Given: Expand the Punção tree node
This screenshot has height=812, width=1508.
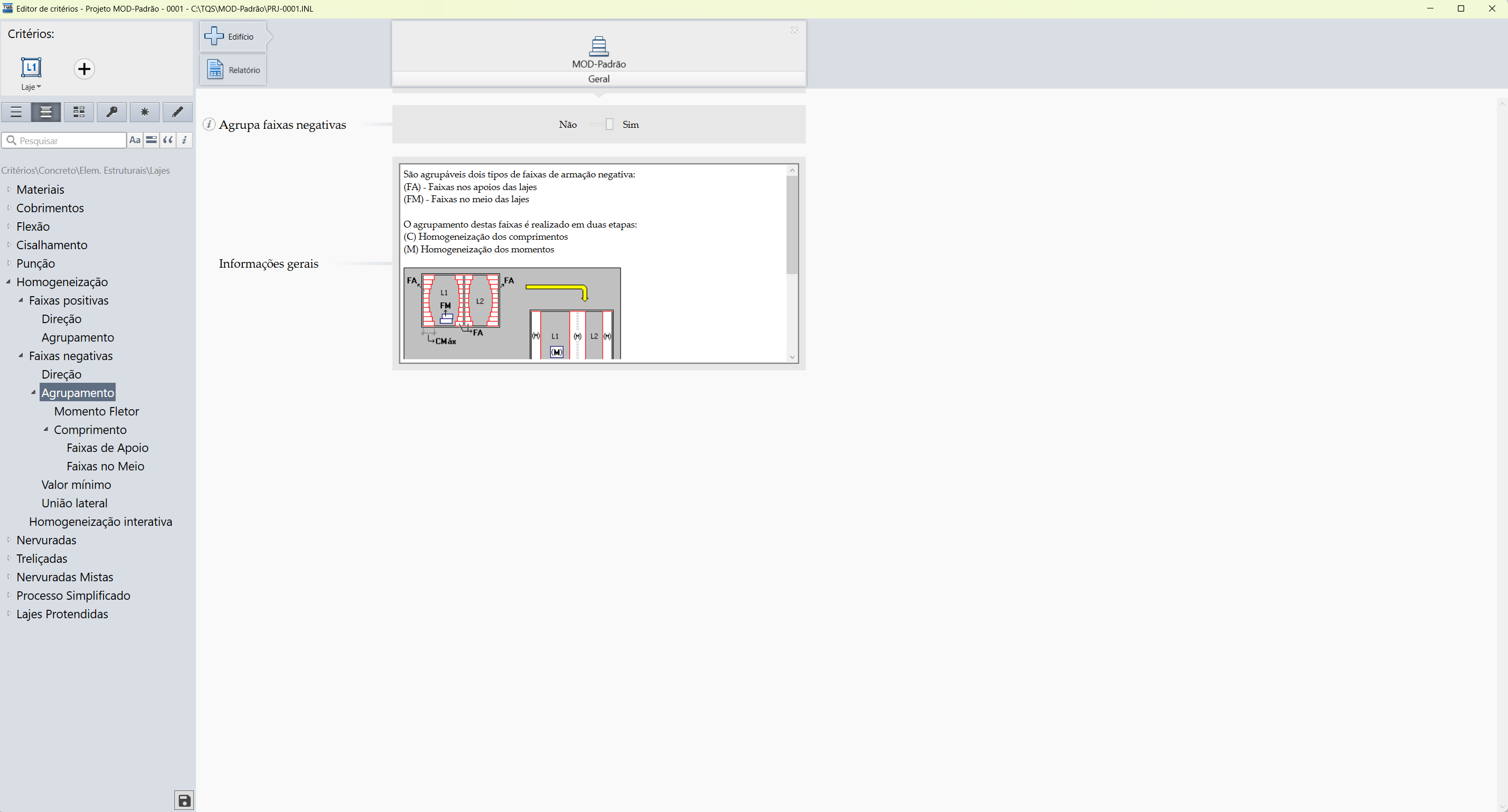Looking at the screenshot, I should click(9, 263).
